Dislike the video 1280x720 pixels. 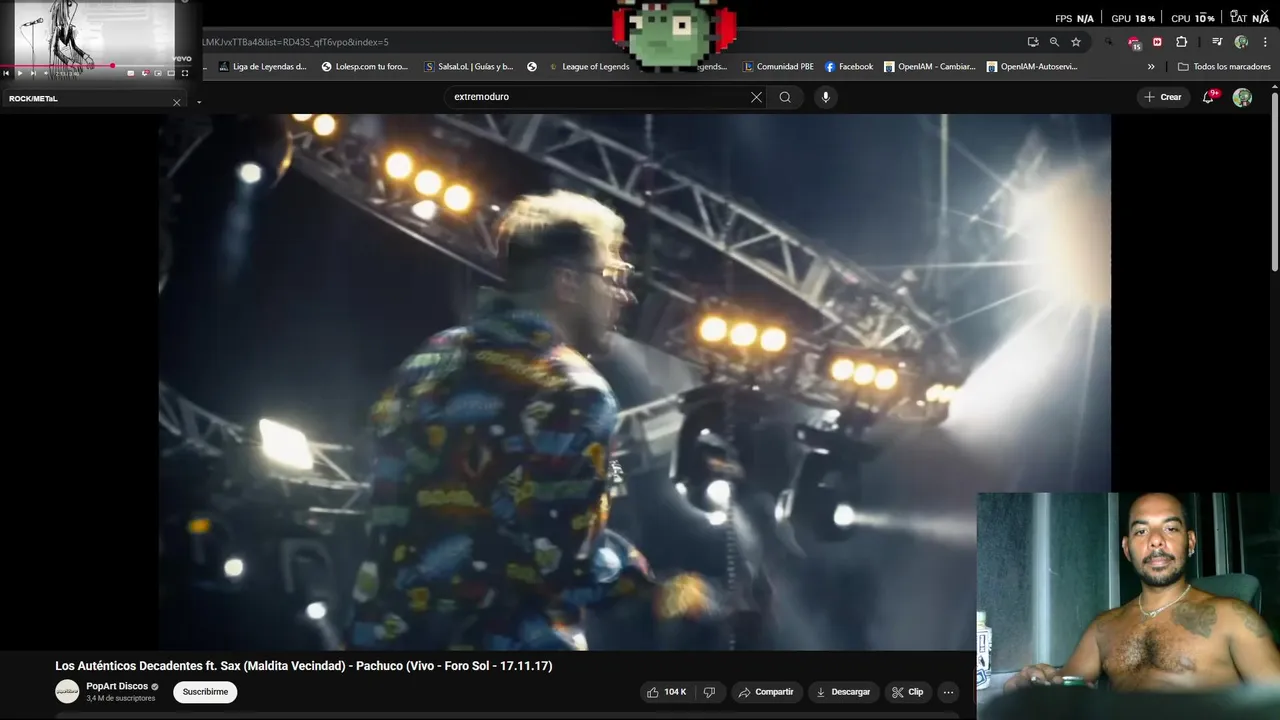click(x=709, y=692)
